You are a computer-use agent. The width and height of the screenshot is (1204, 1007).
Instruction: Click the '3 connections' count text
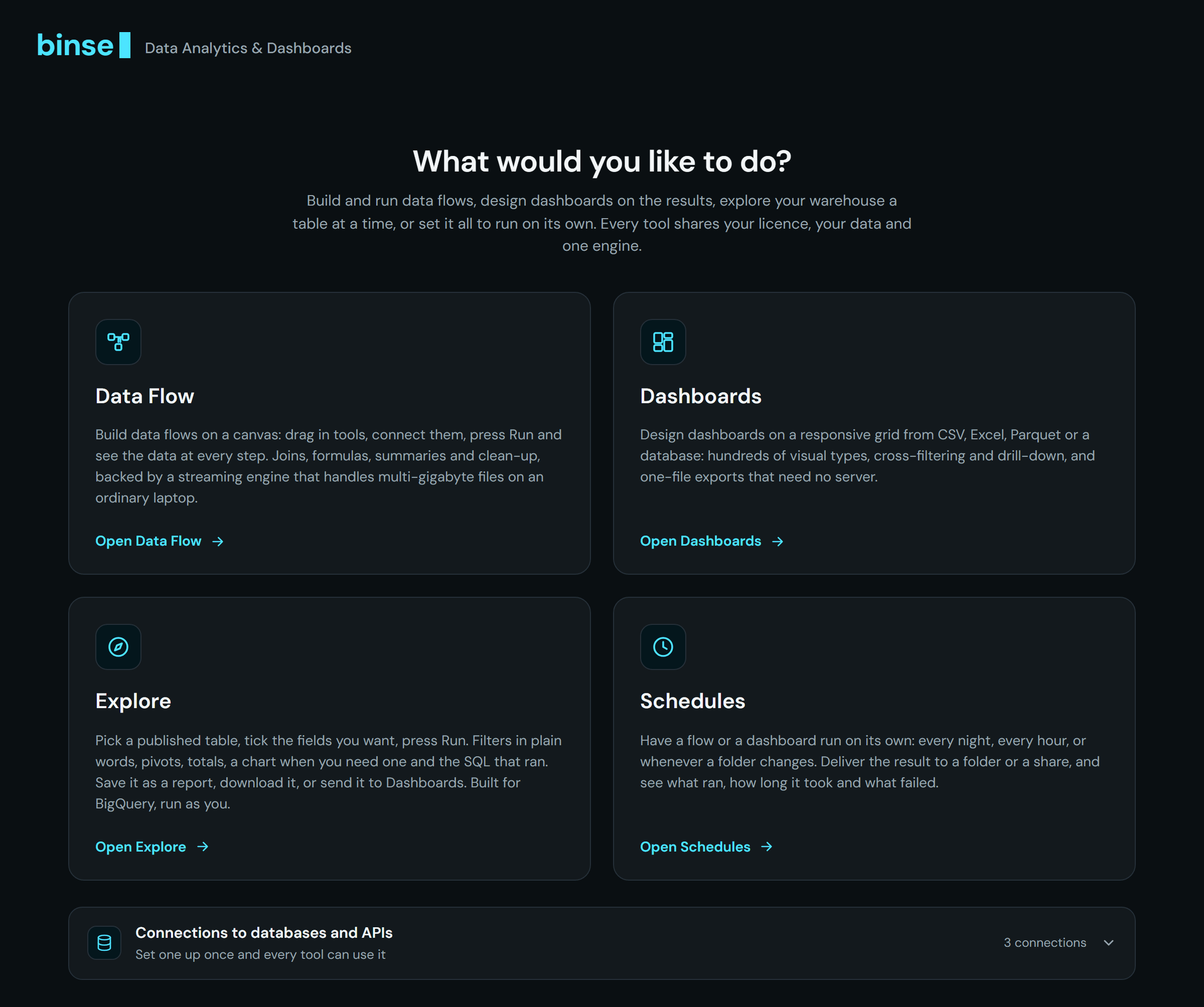click(x=1044, y=943)
